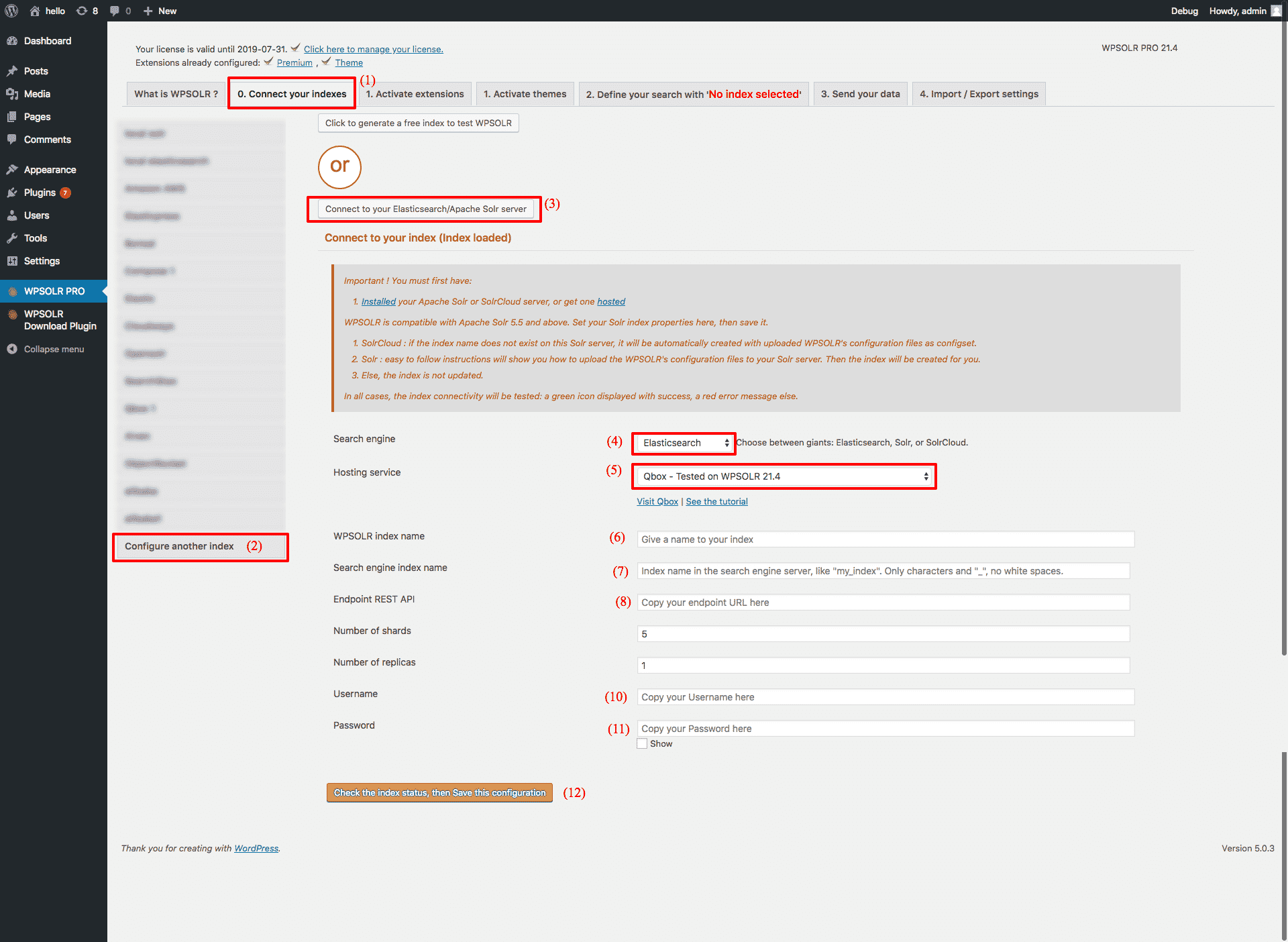Click Check the index status button
The image size is (1288, 942).
click(x=441, y=793)
